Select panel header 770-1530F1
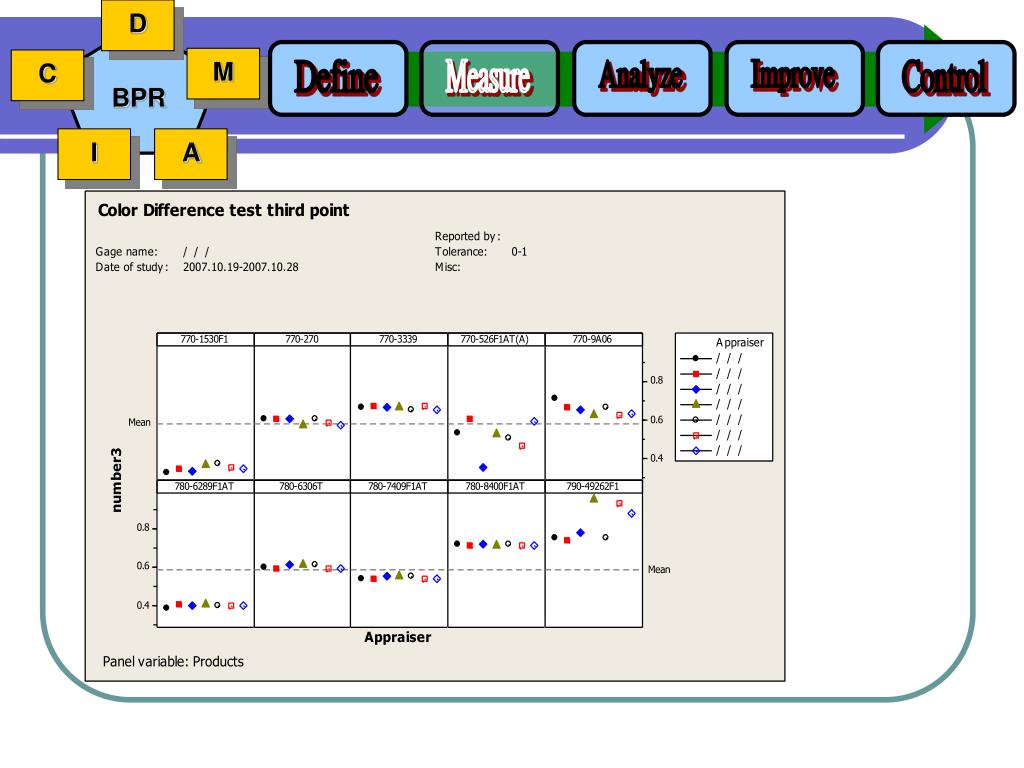Image resolution: width=1024 pixels, height=768 pixels. 205,340
